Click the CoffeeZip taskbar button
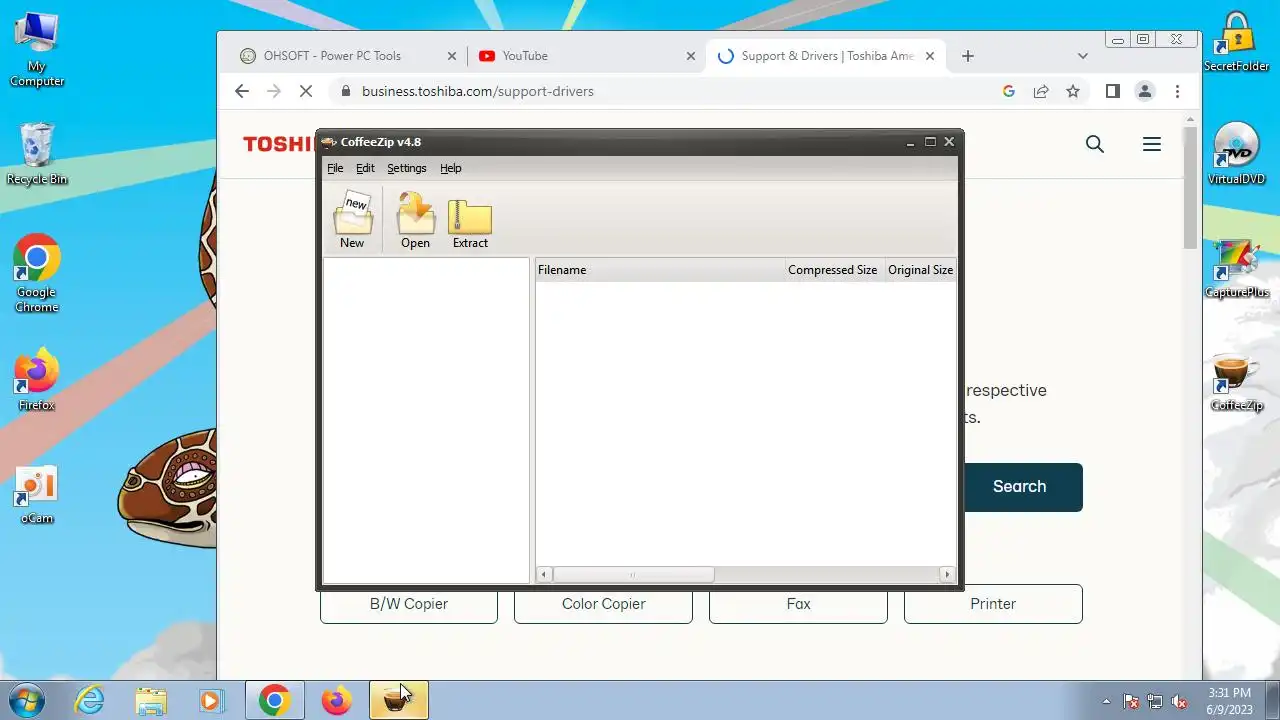 coord(399,700)
